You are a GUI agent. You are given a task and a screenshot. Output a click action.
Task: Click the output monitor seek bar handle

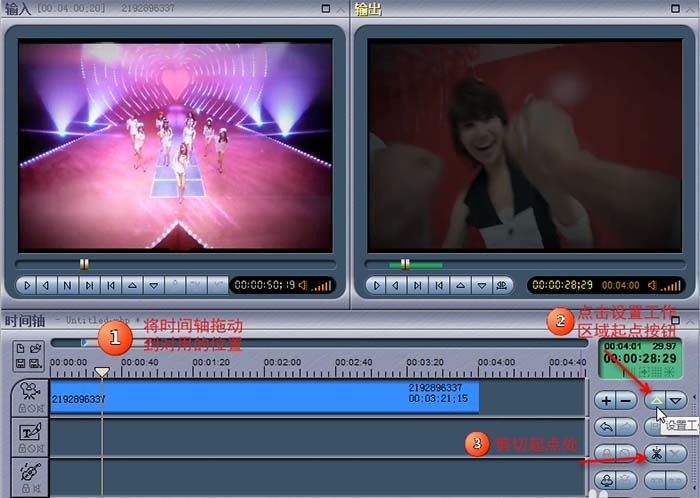pyautogui.click(x=405, y=265)
